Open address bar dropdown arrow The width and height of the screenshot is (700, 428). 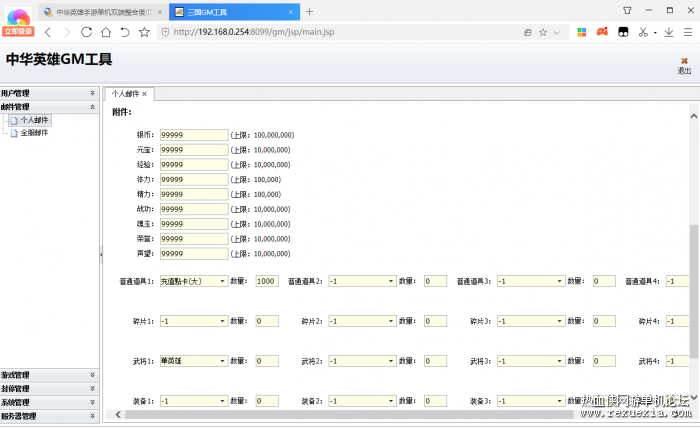click(556, 32)
